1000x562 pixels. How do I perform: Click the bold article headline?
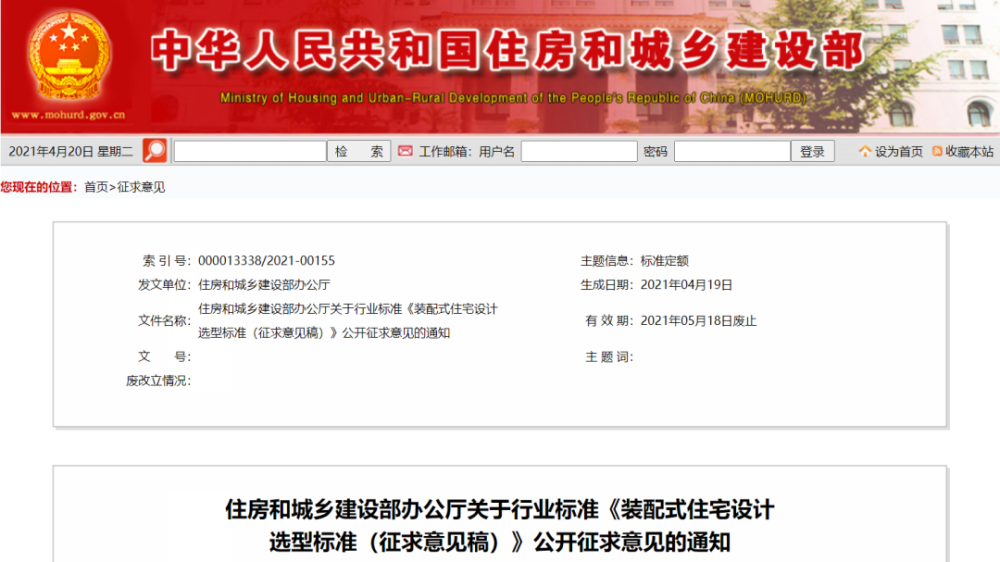500,526
